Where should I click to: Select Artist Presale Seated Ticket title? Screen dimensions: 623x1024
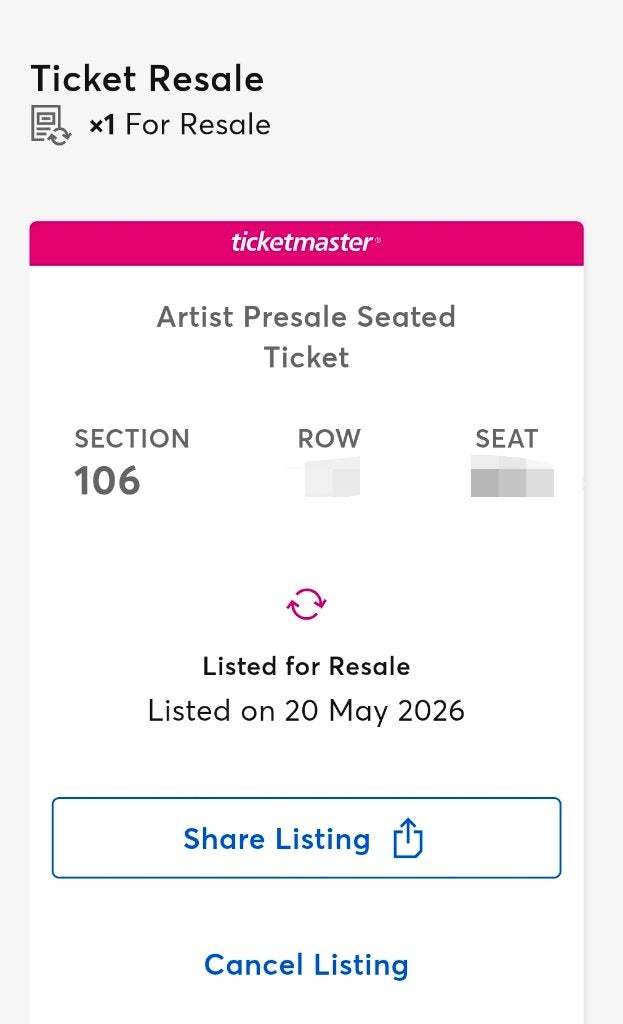tap(306, 337)
